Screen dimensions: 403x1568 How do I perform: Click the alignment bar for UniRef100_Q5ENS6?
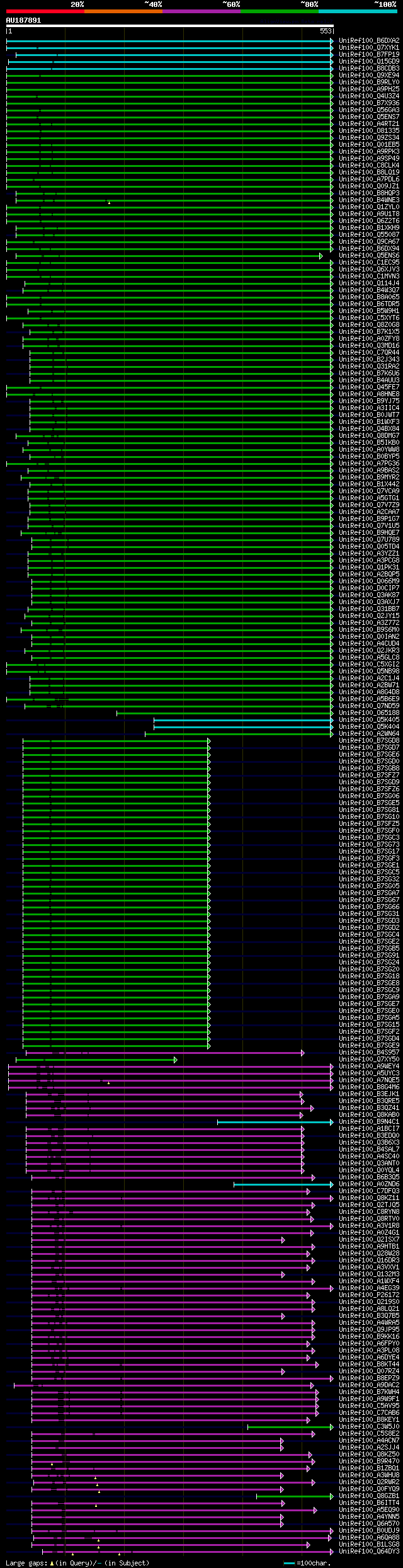click(x=169, y=256)
